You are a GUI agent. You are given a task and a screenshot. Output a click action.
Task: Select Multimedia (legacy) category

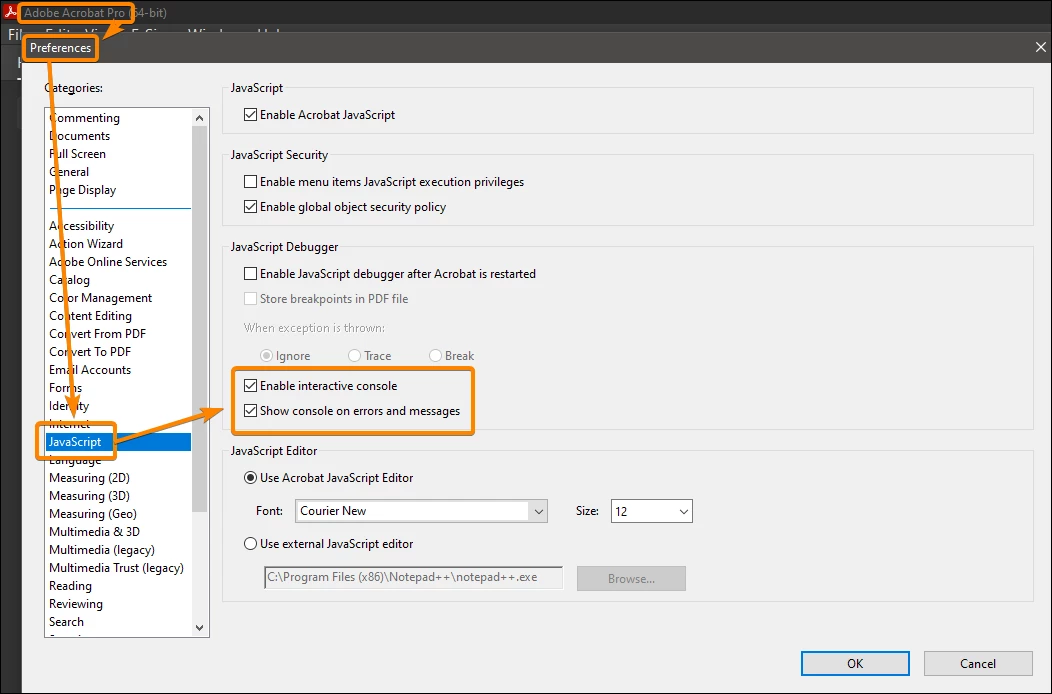(102, 550)
